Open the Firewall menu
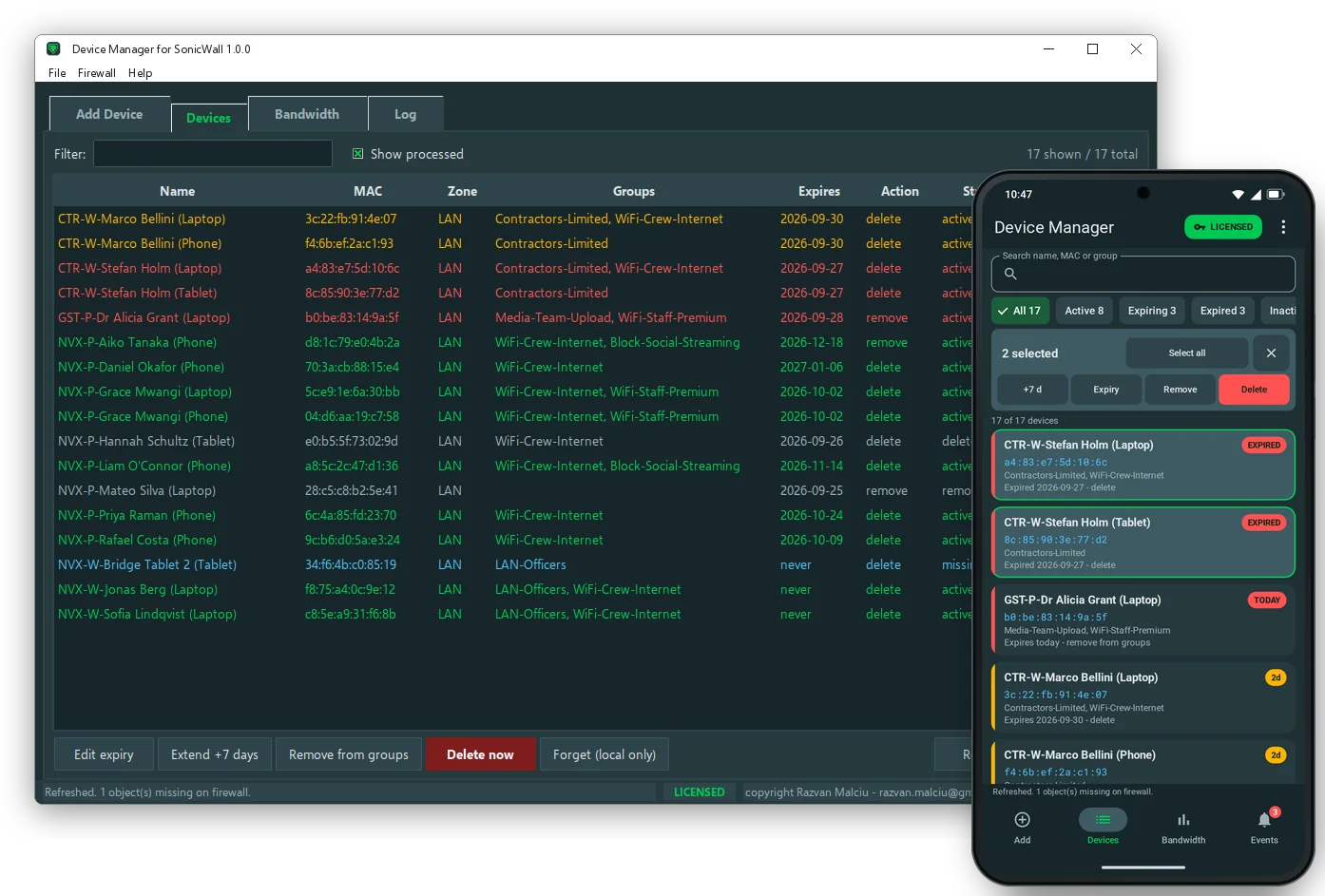This screenshot has height=896, width=1325. click(x=96, y=73)
